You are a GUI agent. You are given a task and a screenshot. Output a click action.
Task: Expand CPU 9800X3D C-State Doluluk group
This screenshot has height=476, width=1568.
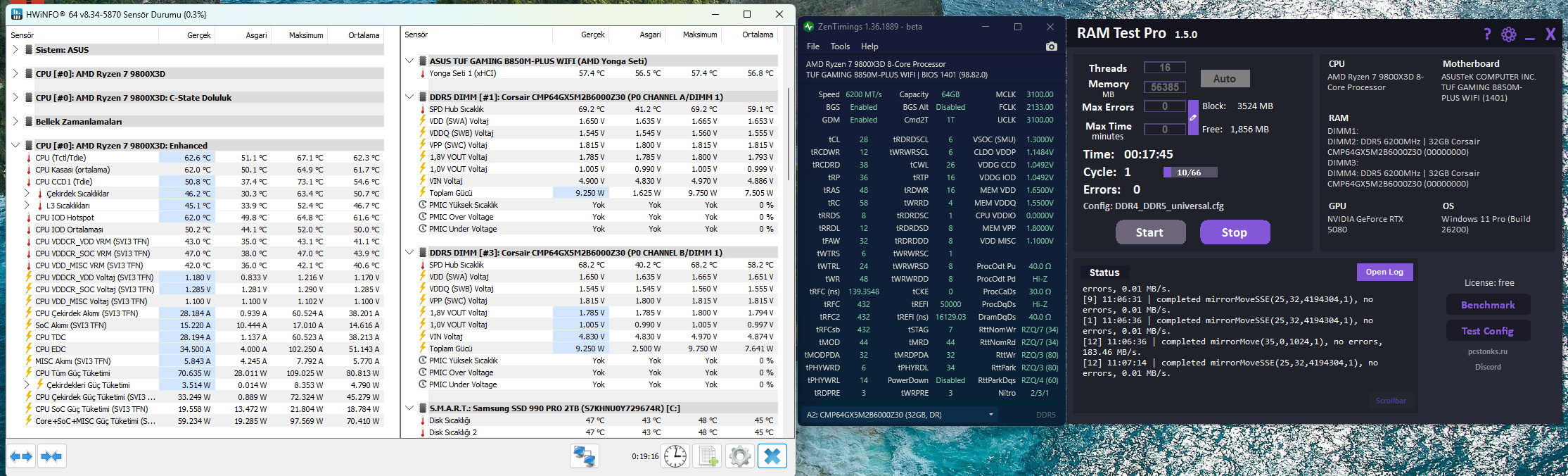tap(15, 97)
